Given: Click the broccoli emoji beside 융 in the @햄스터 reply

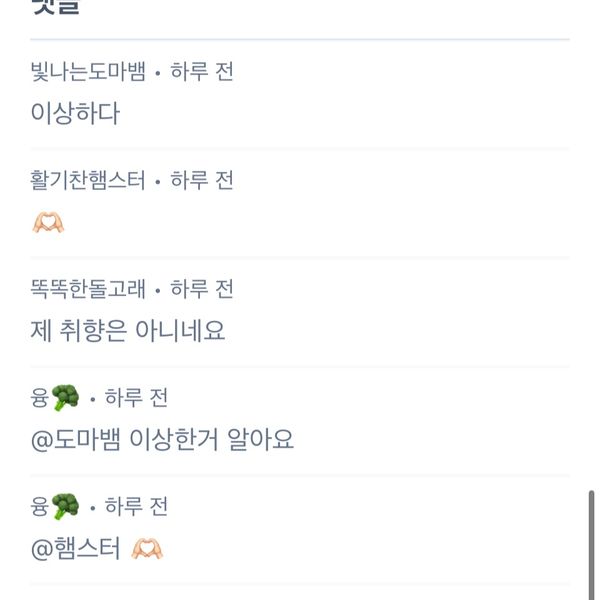Looking at the screenshot, I should (x=65, y=506).
